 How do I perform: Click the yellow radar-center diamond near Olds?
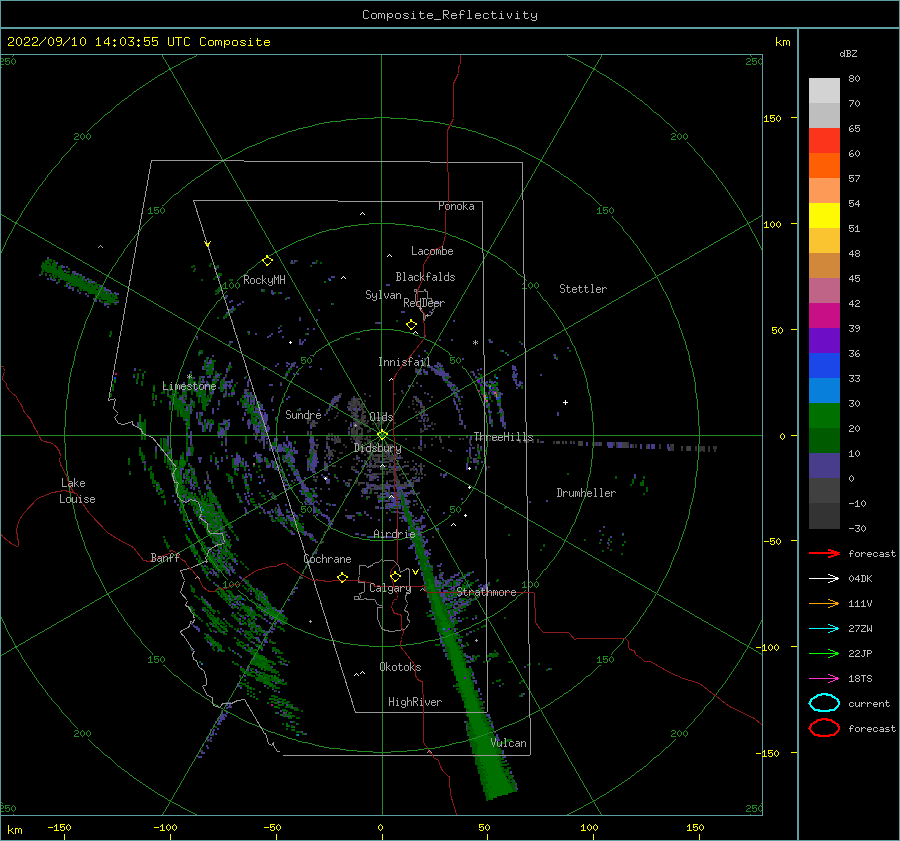point(382,435)
